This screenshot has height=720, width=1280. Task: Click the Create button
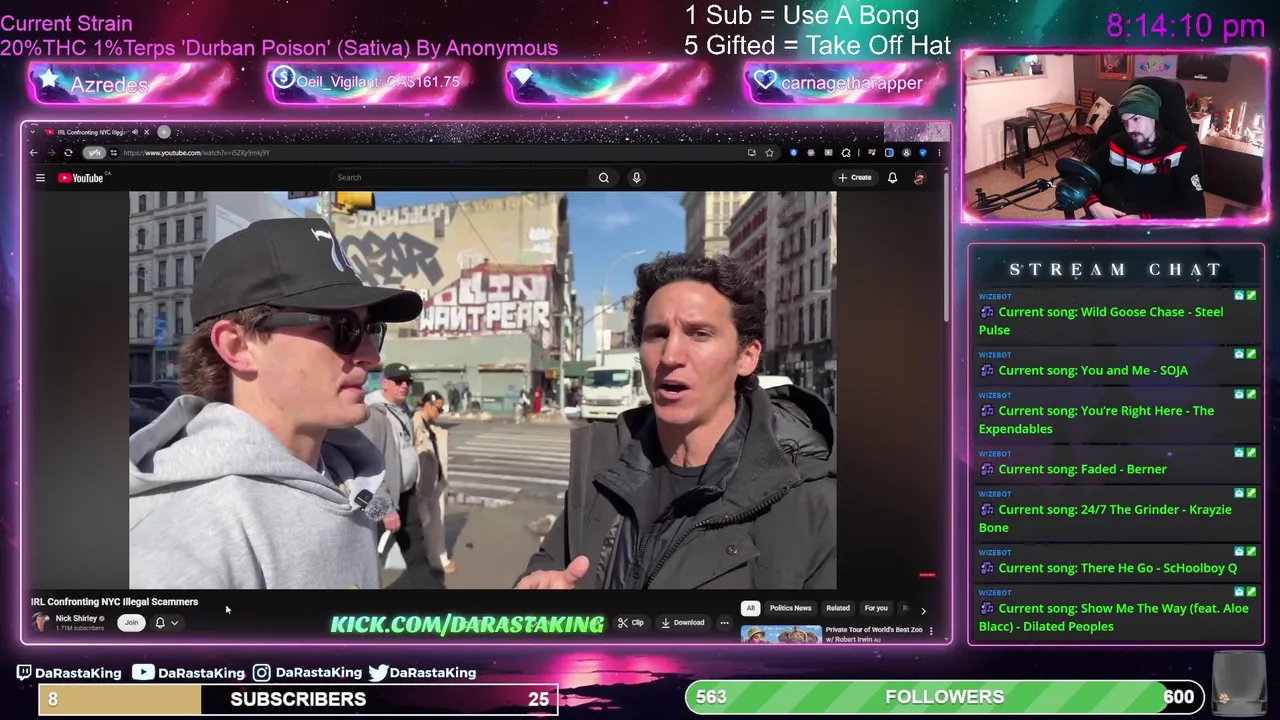(855, 178)
